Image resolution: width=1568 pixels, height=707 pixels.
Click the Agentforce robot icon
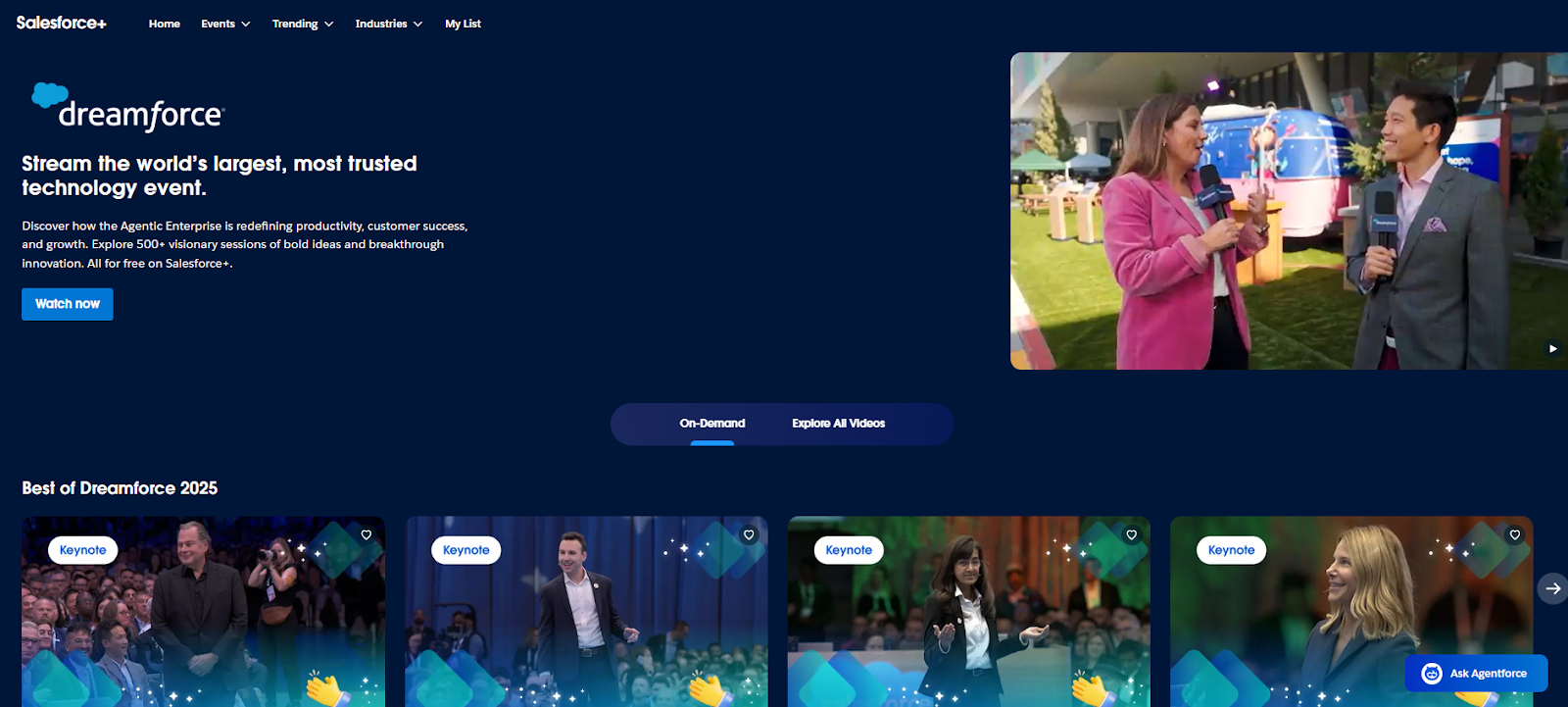point(1432,673)
